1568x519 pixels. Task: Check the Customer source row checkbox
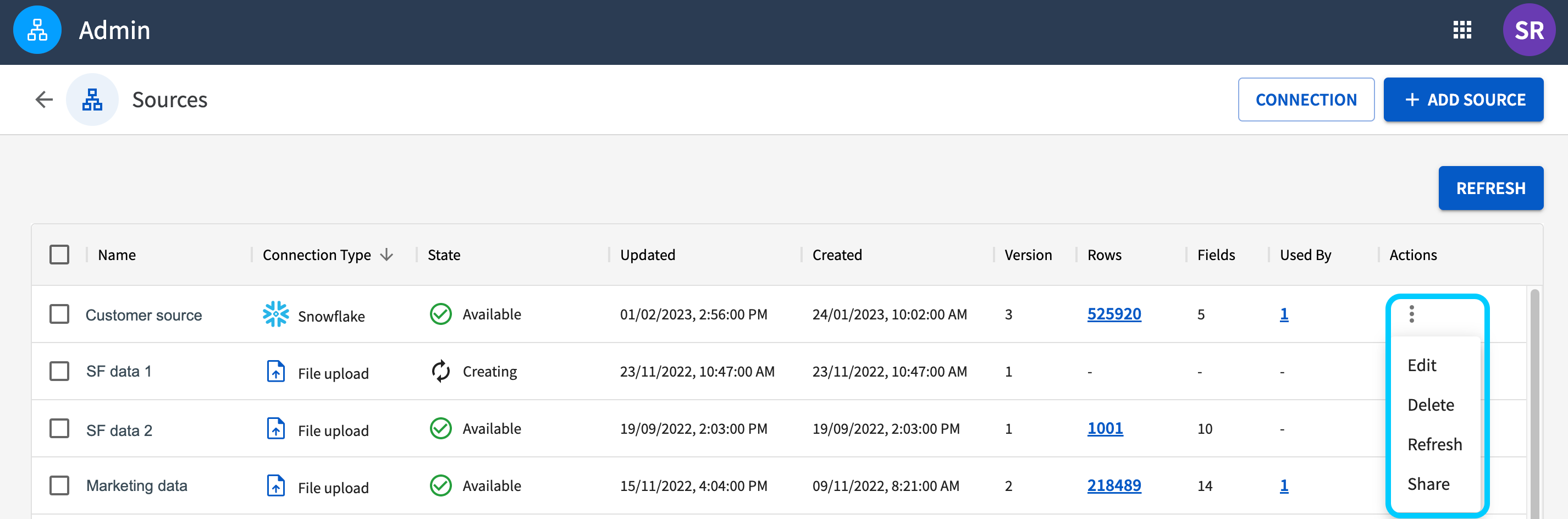coord(59,314)
